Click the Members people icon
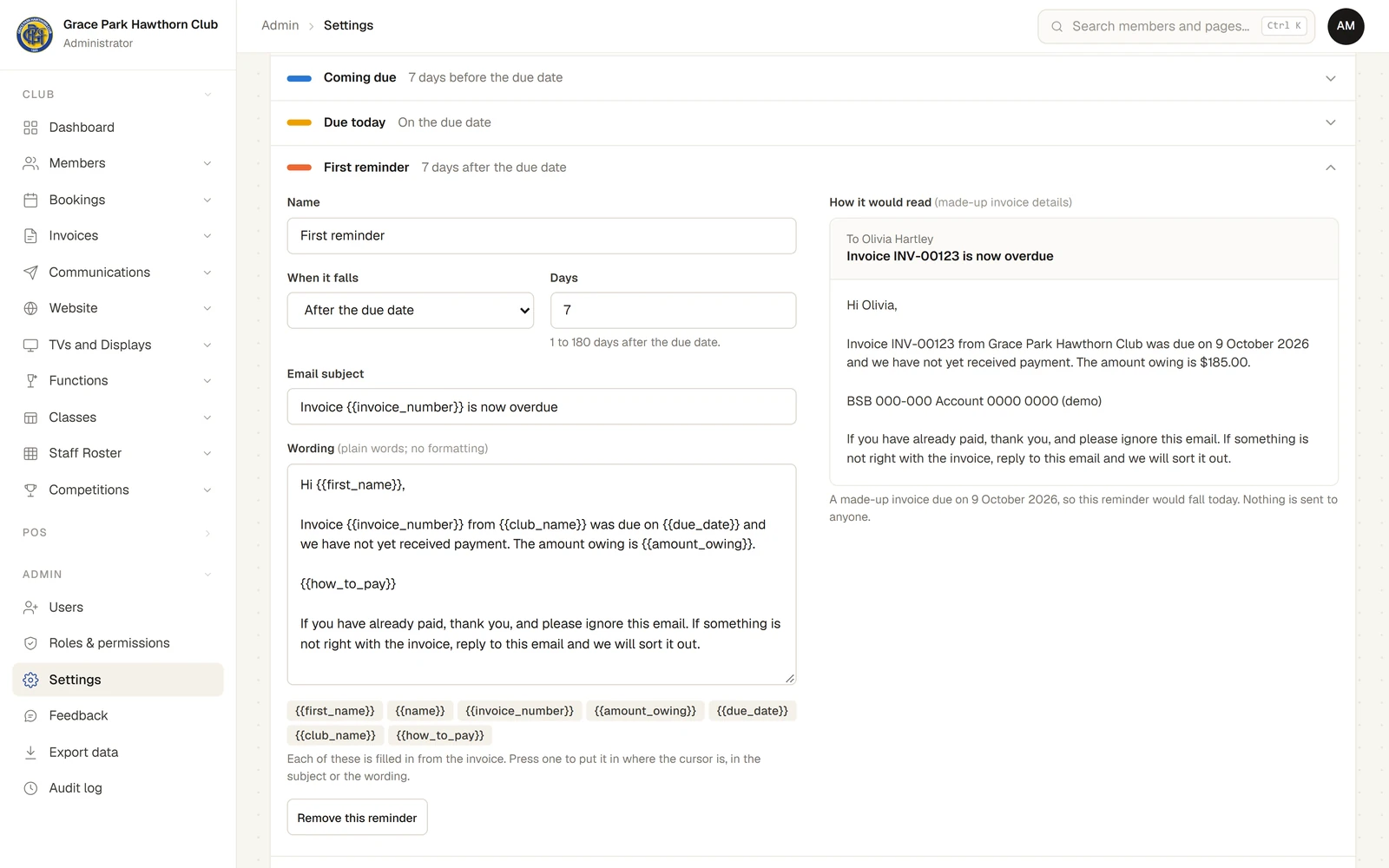Image resolution: width=1389 pixels, height=868 pixels. point(30,163)
